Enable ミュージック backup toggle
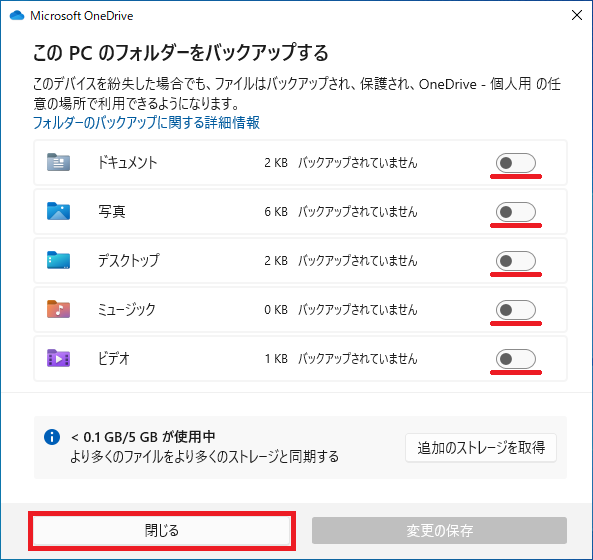 515,310
